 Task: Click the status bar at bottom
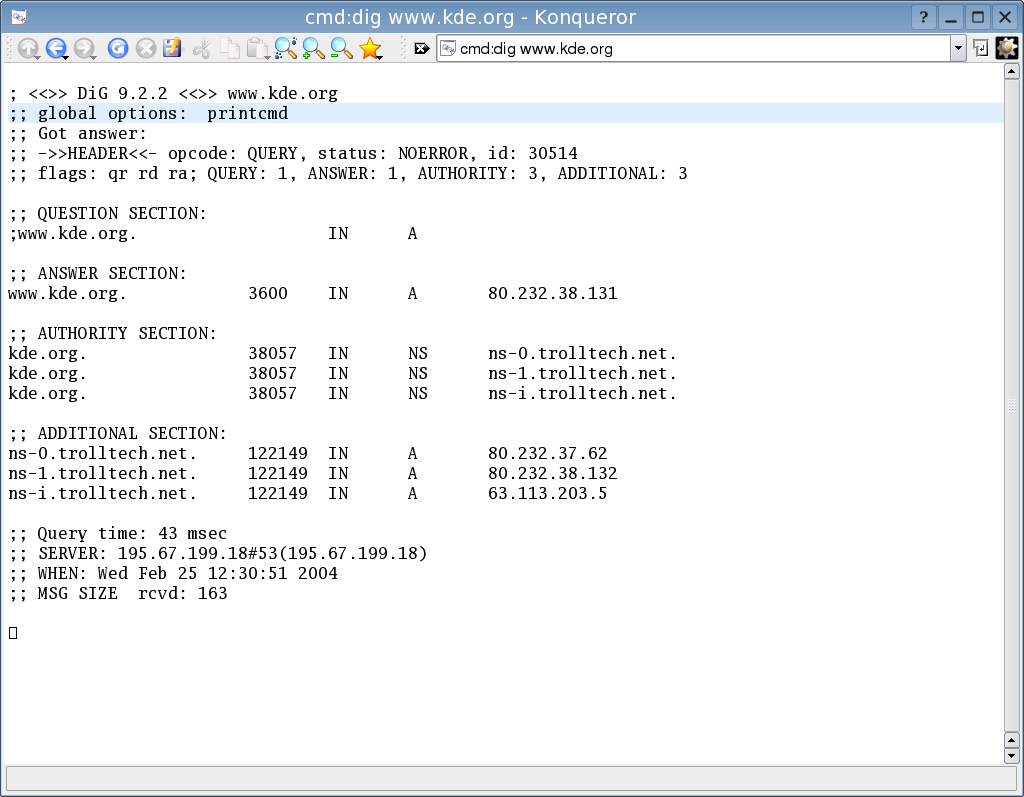[511, 779]
